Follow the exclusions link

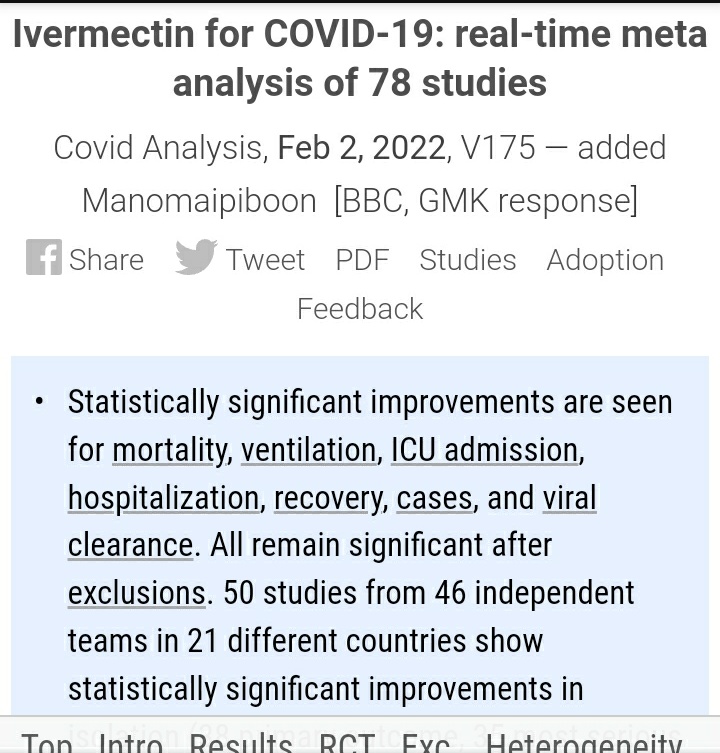(x=137, y=594)
